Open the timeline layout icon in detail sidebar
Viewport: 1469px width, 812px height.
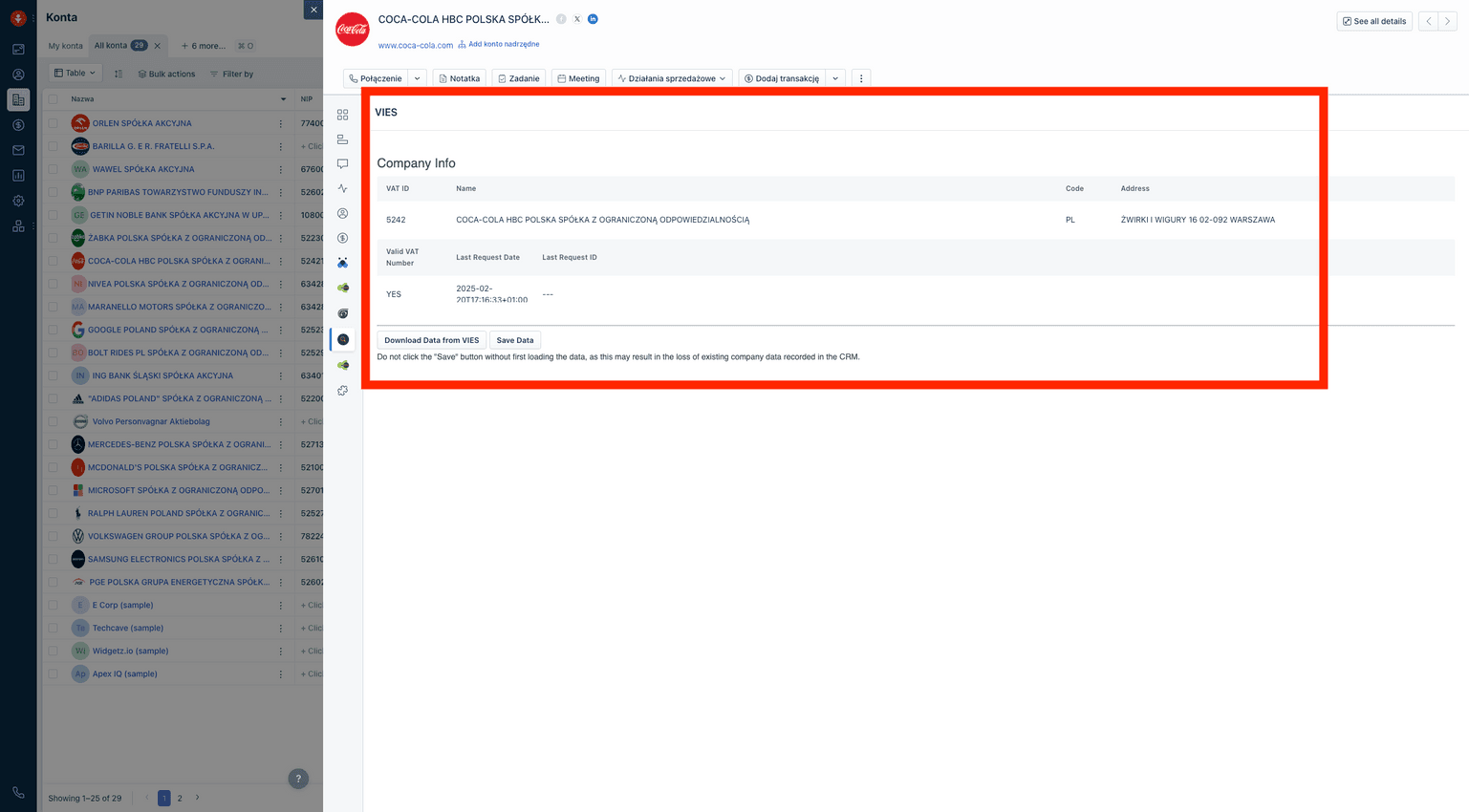342,139
